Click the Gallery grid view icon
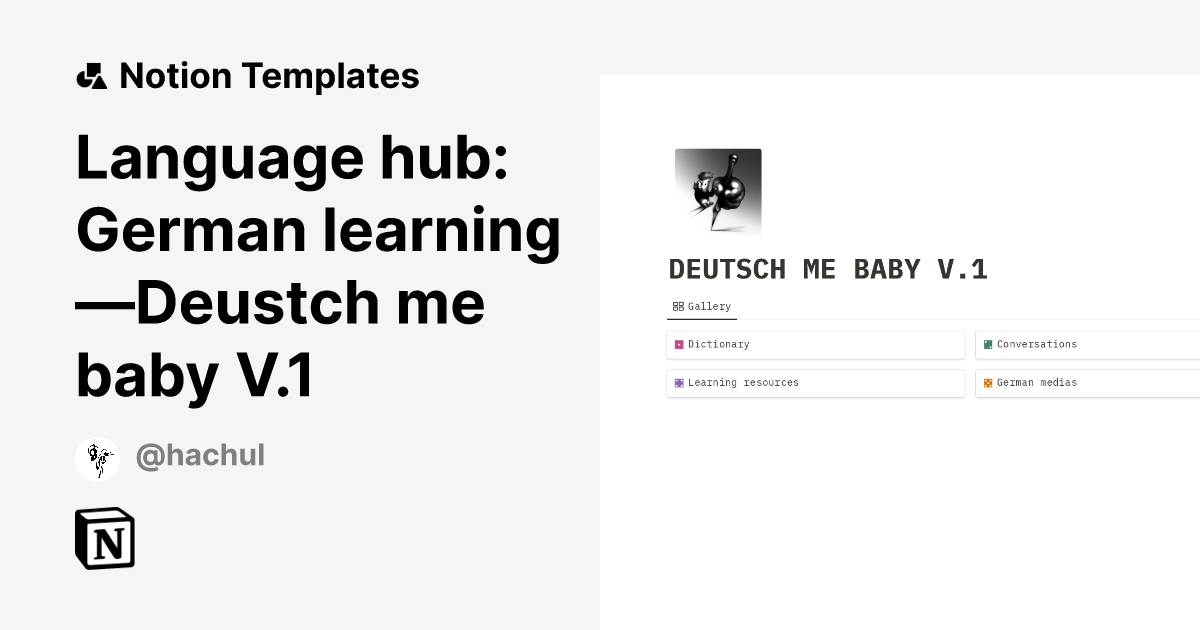Viewport: 1200px width, 630px height. (x=677, y=305)
